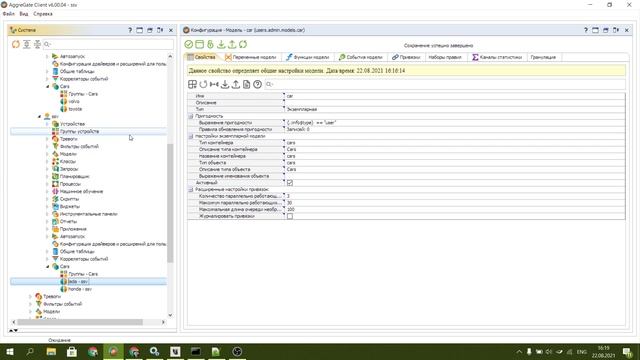Click the gray circular reload icon in properties toolbar

coord(203,84)
